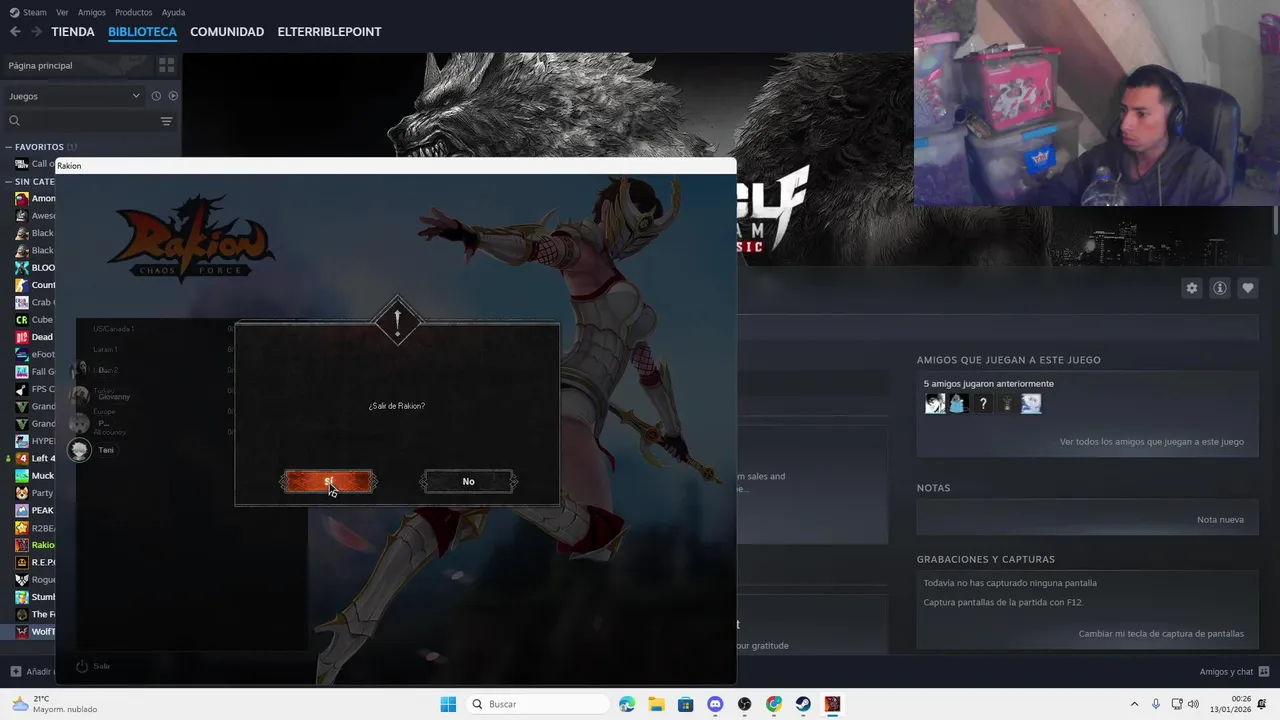The width and height of the screenshot is (1280, 720).
Task: Open the Amigos menu
Action: pos(91,12)
